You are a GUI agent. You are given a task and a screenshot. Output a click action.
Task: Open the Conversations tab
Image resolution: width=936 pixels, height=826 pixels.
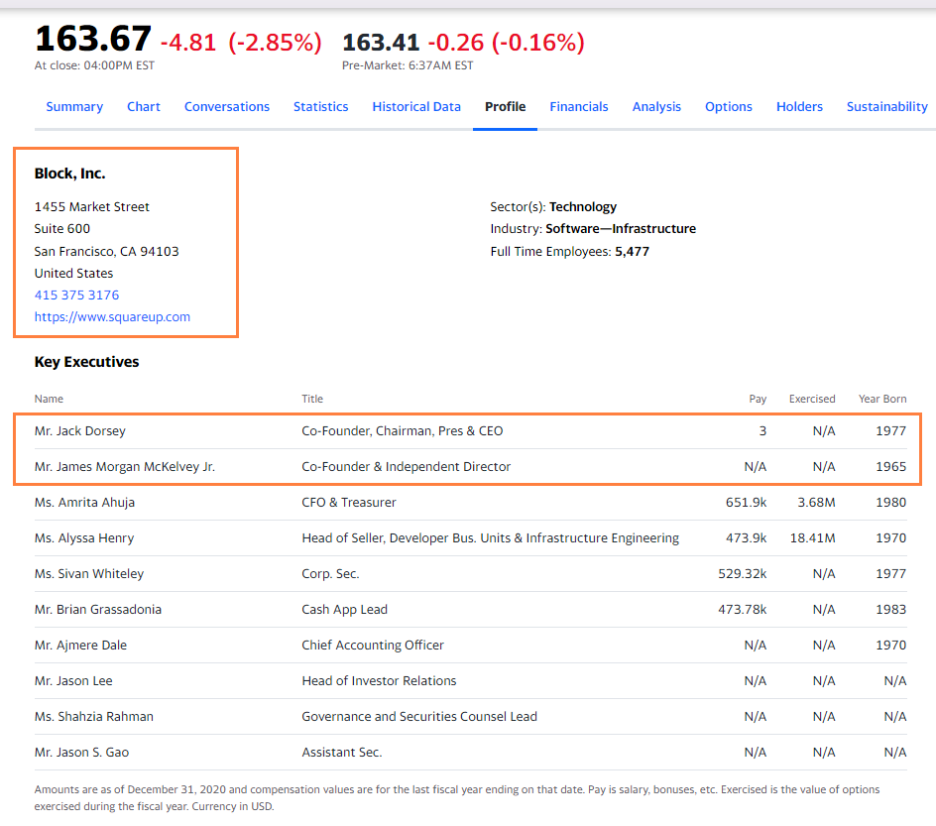(227, 107)
